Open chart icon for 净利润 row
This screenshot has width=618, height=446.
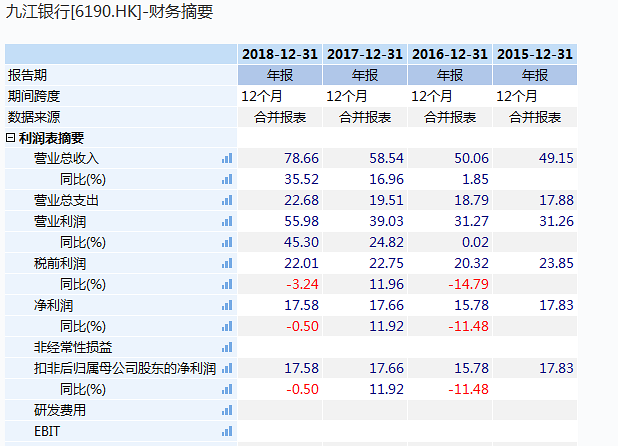[227, 305]
